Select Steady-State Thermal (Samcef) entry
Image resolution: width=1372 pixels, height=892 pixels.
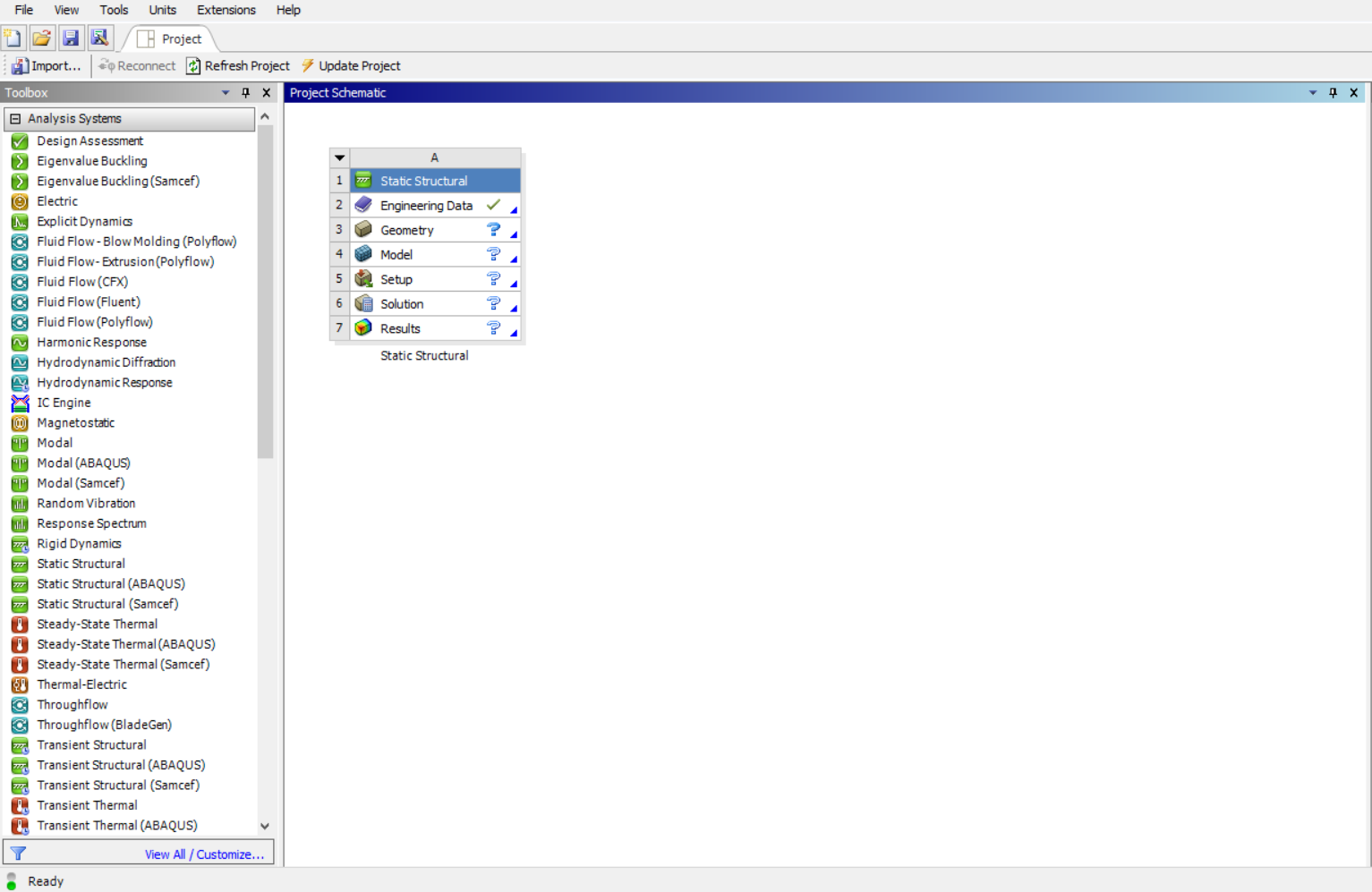tap(124, 664)
